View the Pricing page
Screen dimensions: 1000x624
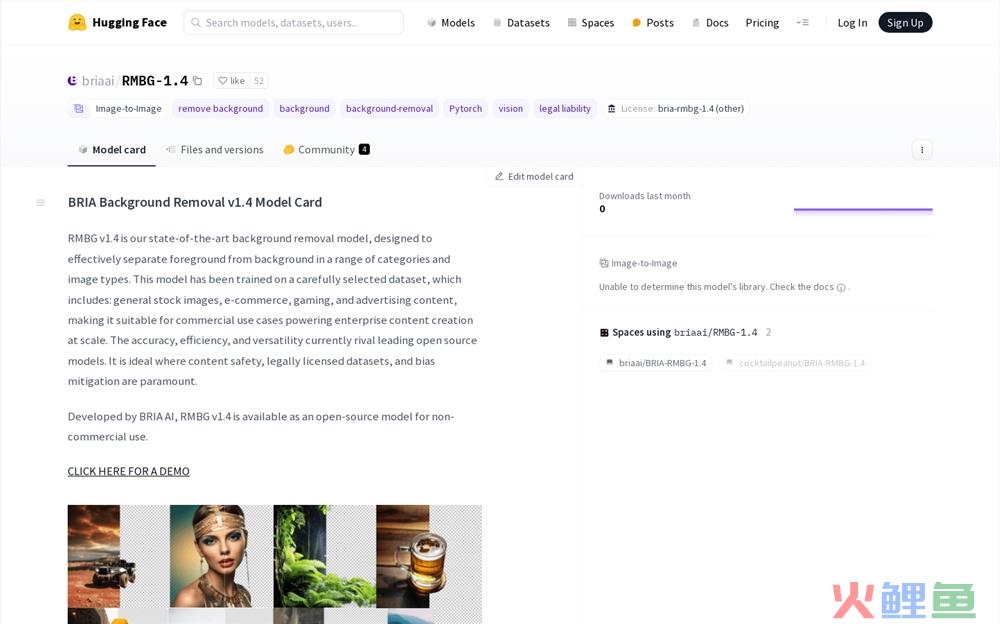tap(762, 23)
